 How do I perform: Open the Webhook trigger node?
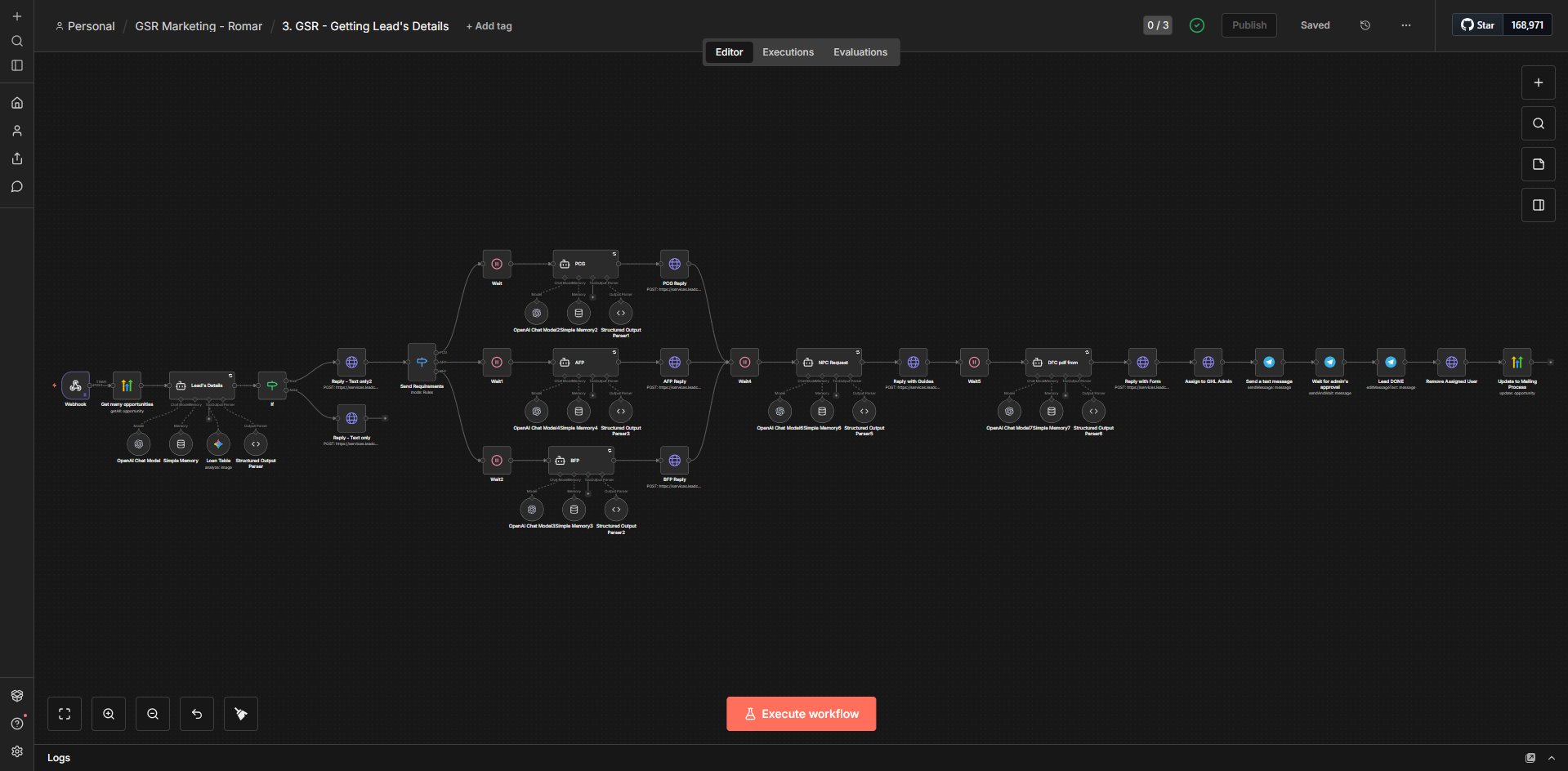coord(75,385)
